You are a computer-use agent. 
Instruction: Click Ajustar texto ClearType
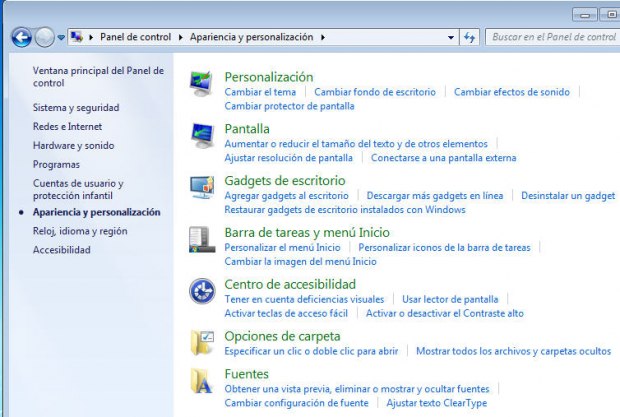[437, 403]
